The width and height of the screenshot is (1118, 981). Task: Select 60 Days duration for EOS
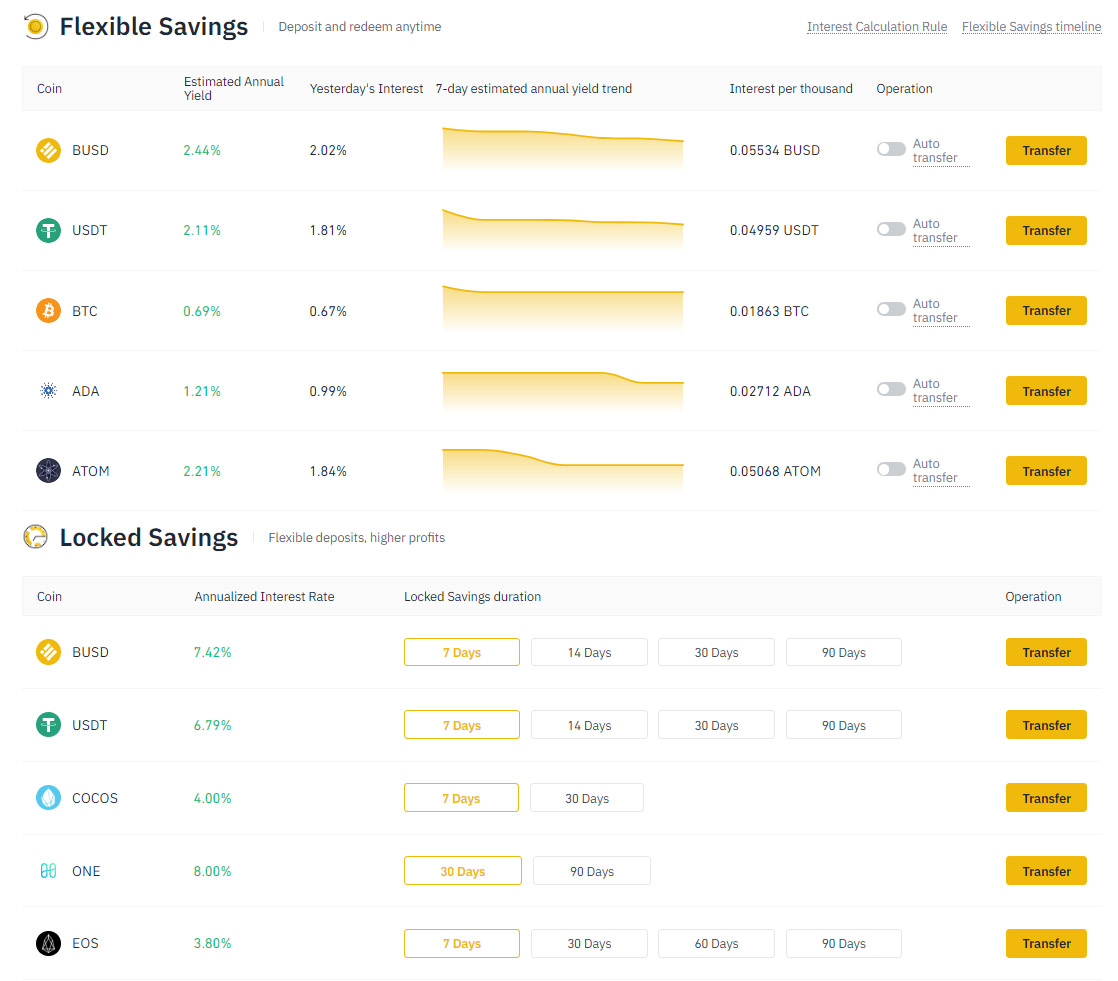(717, 943)
